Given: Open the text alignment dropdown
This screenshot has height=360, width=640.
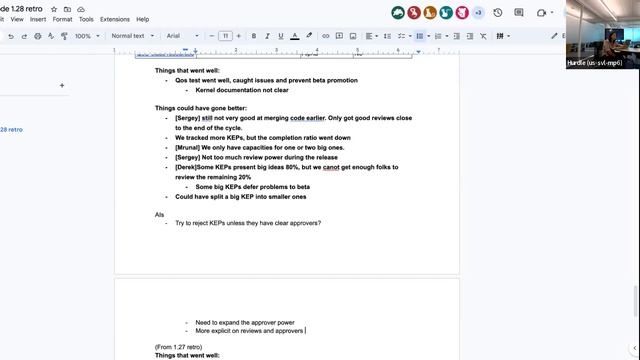Looking at the screenshot, I should pyautogui.click(x=371, y=36).
